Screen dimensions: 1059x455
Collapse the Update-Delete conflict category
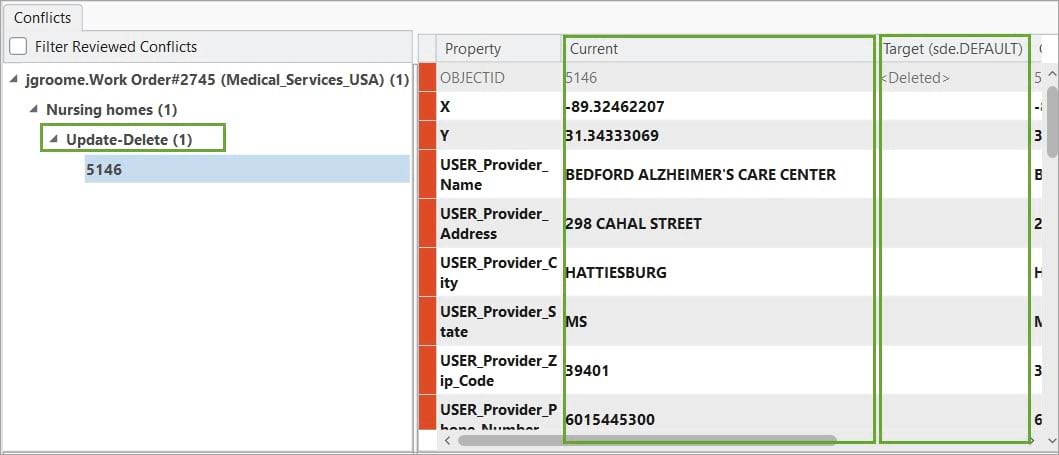click(53, 140)
